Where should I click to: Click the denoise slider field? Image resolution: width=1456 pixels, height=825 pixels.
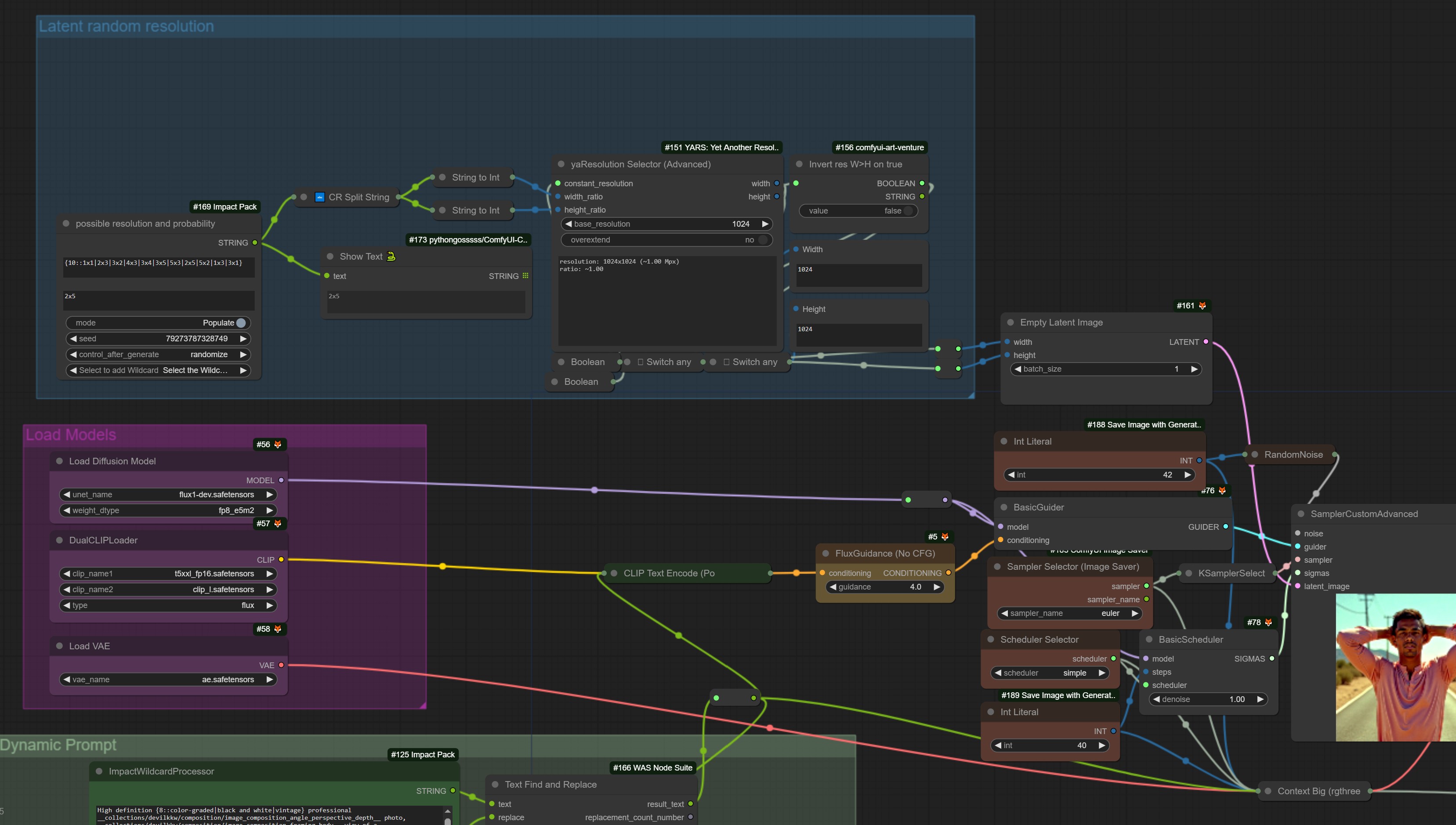pyautogui.click(x=1207, y=699)
